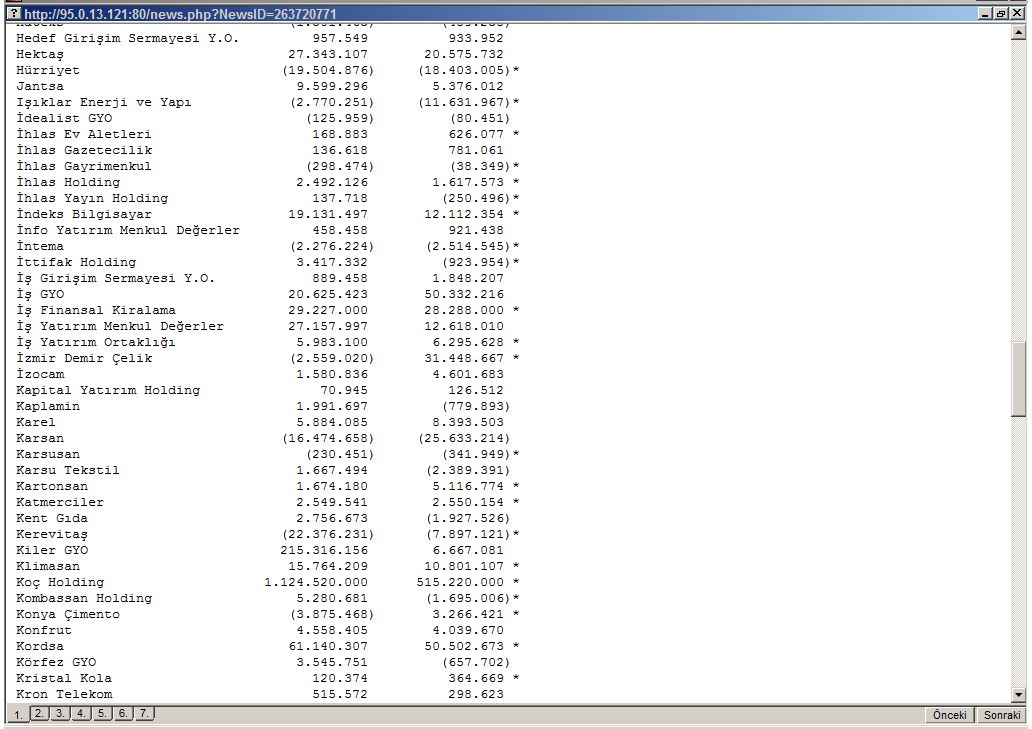Select Kombassan Holding
Image resolution: width=1032 pixels, height=729 pixels.
click(84, 598)
